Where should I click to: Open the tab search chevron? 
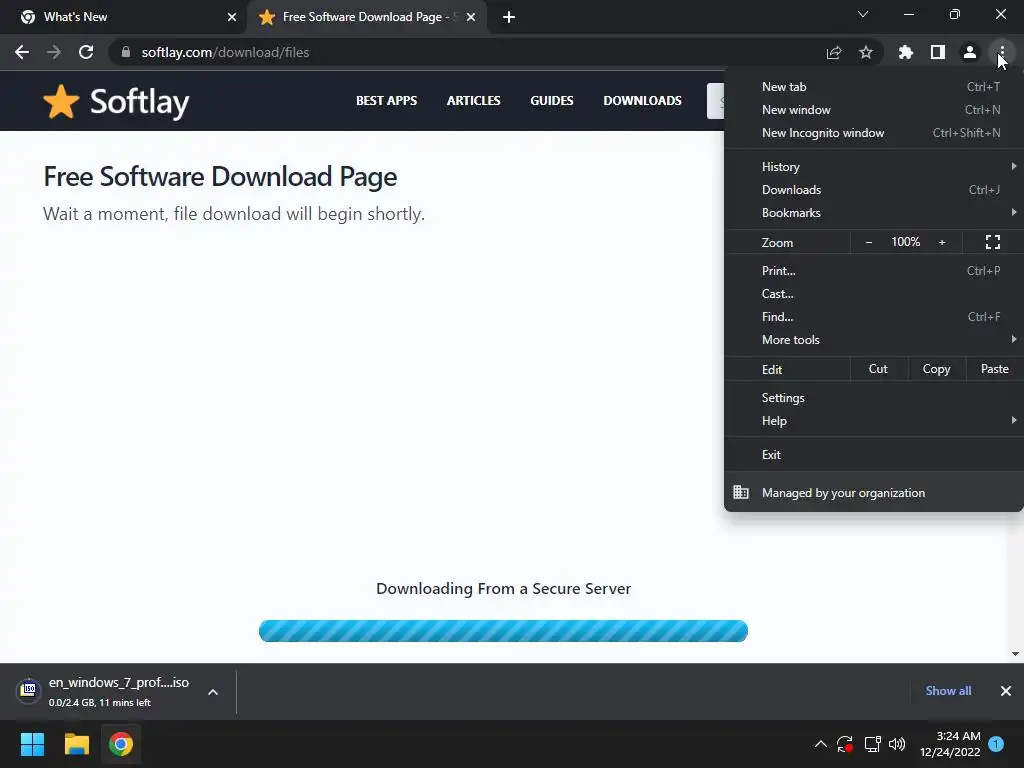863,14
